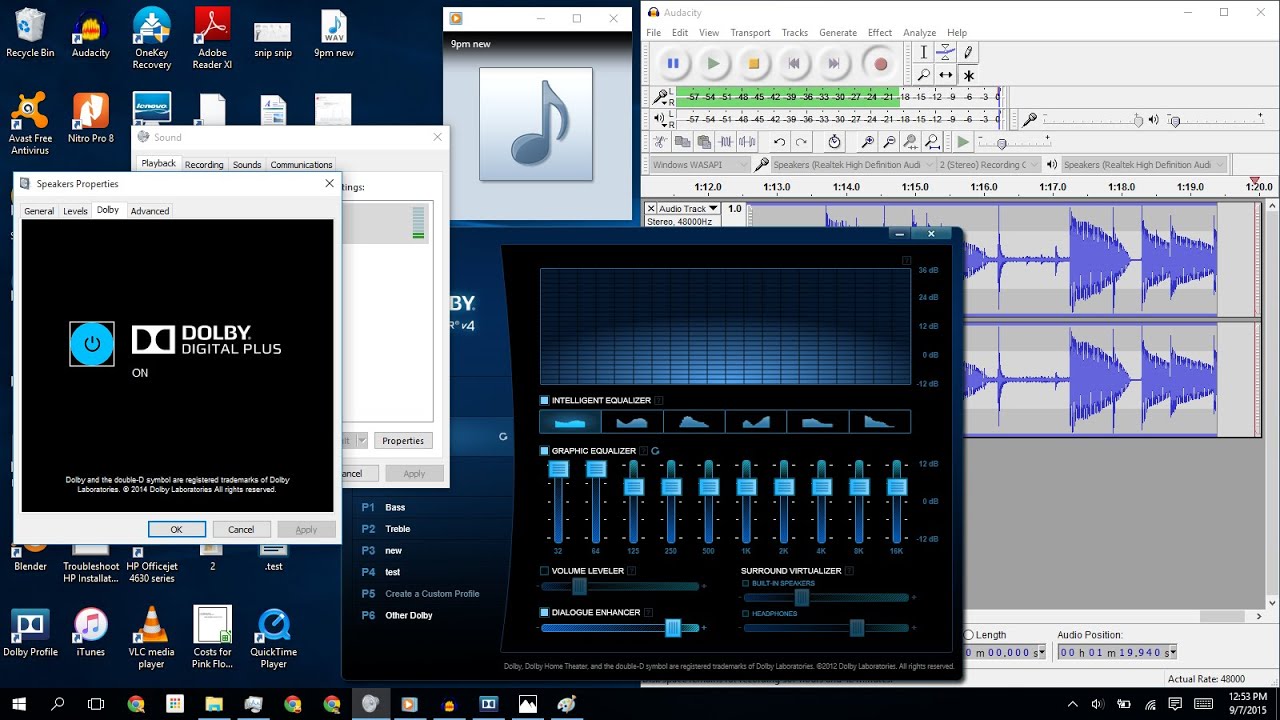This screenshot has height=720, width=1280.
Task: Click the Dialogue Enhancer slider handle
Action: point(673,628)
